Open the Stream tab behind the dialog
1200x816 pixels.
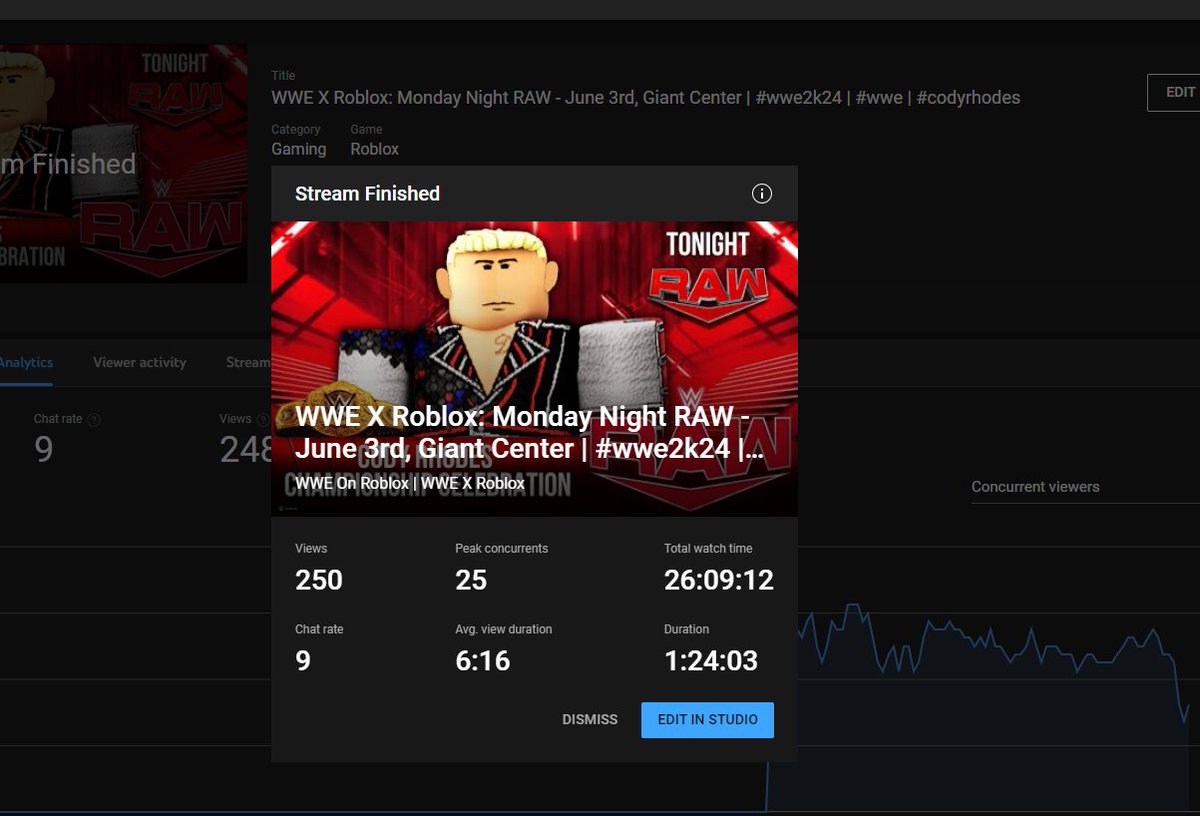[248, 362]
